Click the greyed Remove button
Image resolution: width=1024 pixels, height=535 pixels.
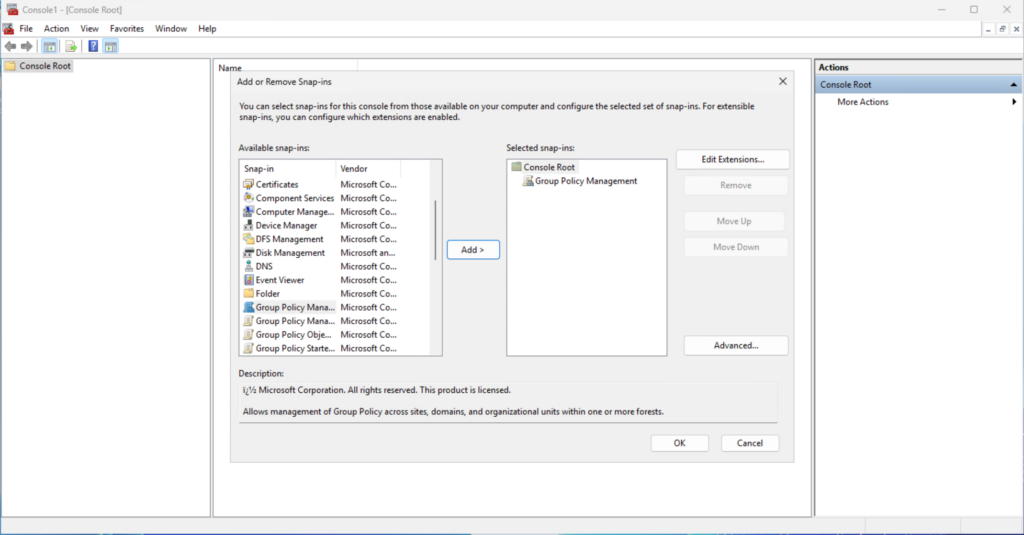coord(736,186)
